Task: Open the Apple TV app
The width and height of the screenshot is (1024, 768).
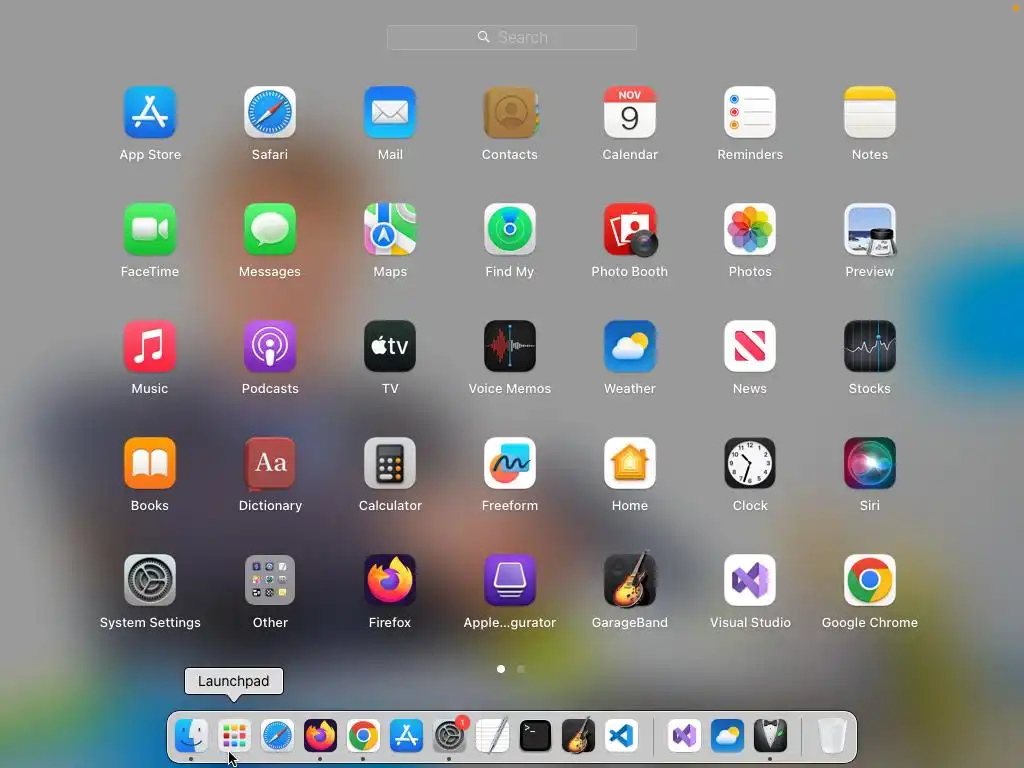Action: coord(390,346)
